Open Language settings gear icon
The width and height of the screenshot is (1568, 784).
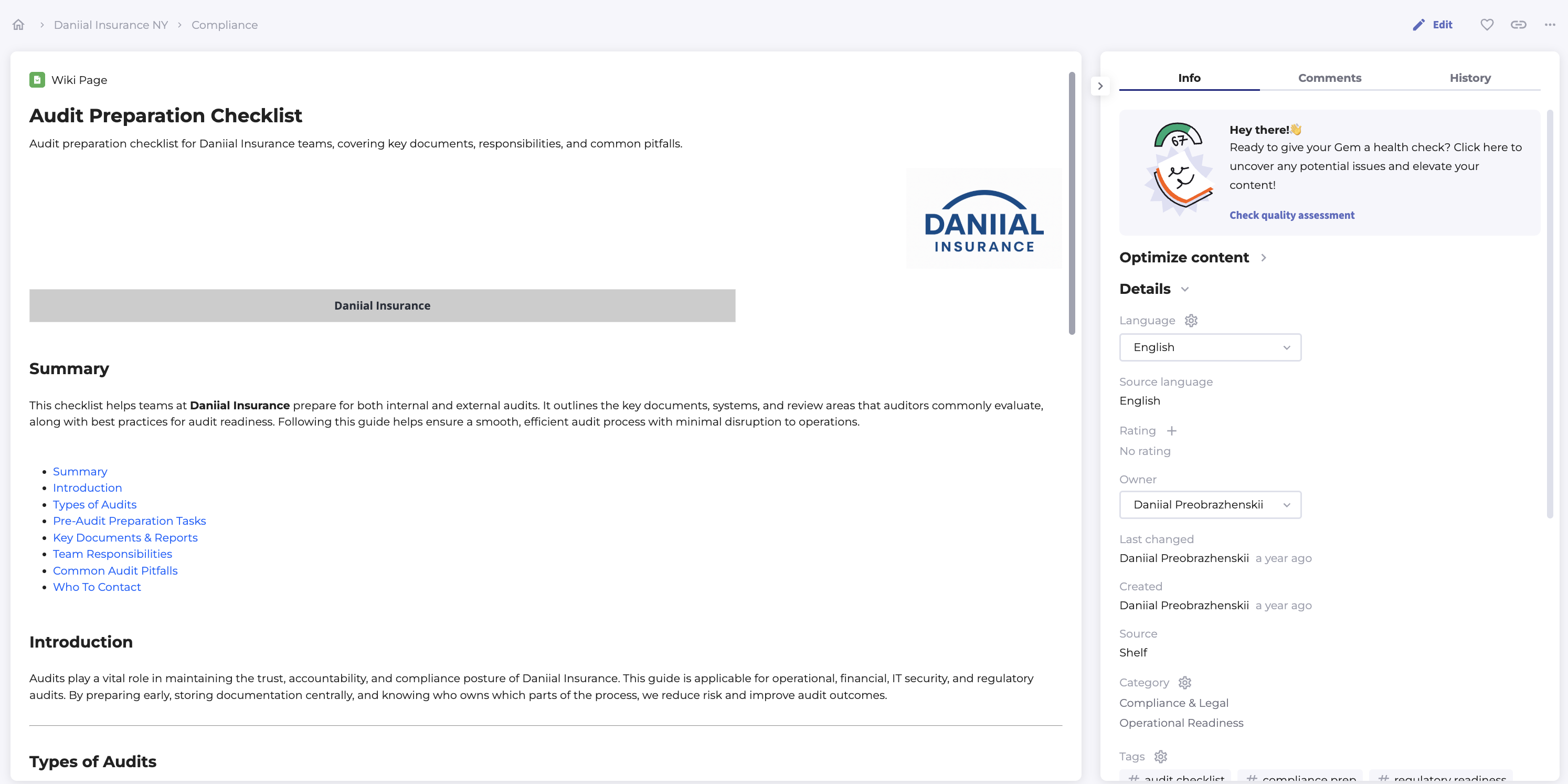(1191, 320)
